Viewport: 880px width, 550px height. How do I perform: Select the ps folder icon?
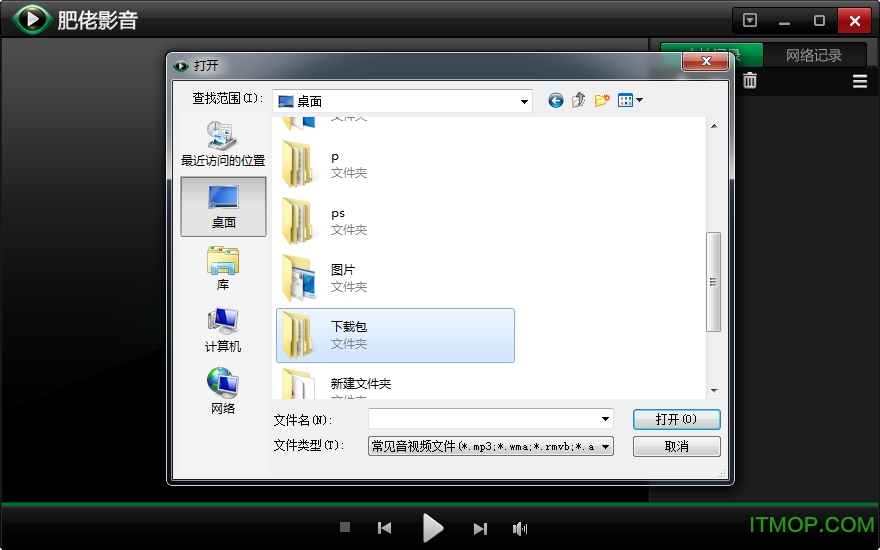click(x=297, y=222)
